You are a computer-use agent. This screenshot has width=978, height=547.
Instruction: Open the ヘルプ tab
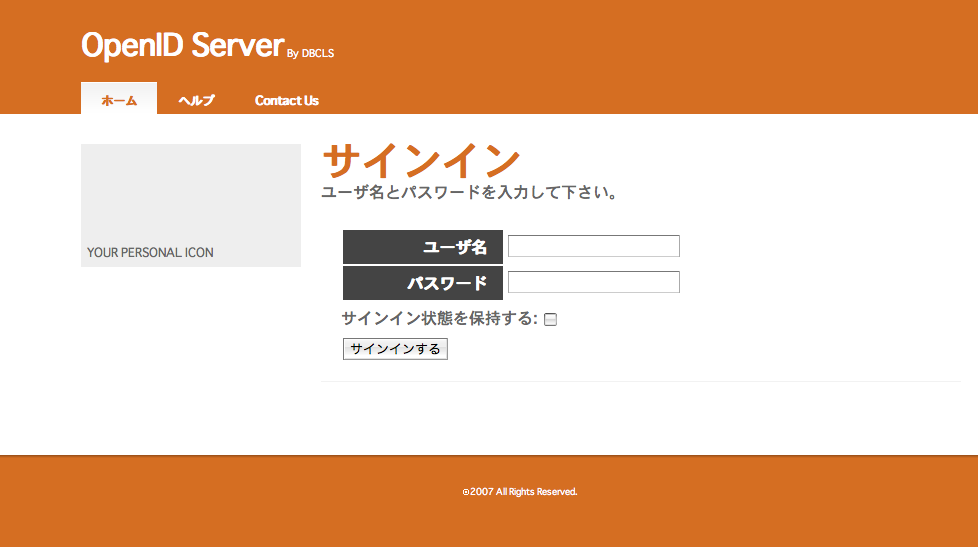[196, 100]
